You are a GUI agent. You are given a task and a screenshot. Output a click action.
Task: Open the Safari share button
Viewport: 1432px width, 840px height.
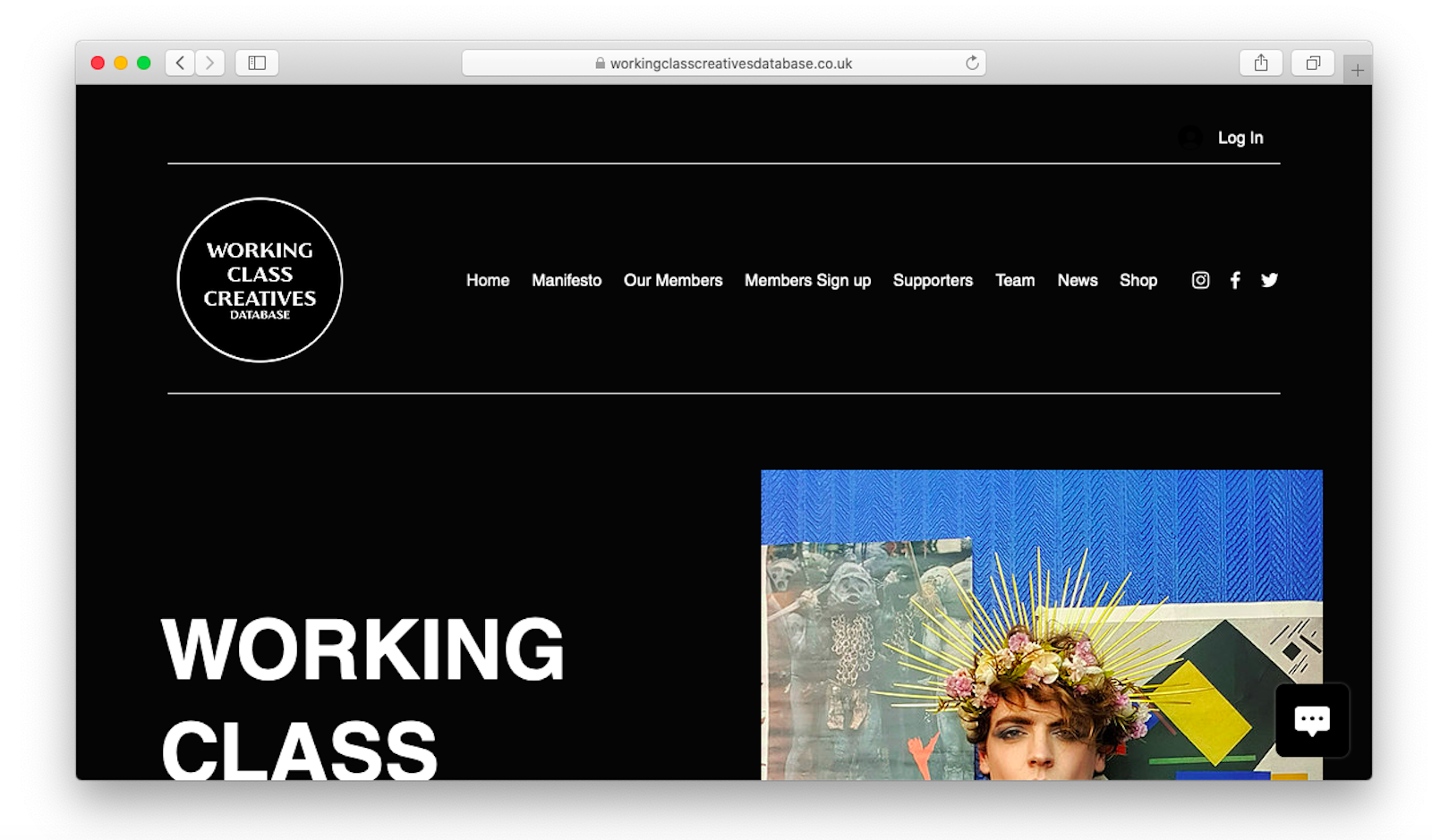tap(1261, 63)
